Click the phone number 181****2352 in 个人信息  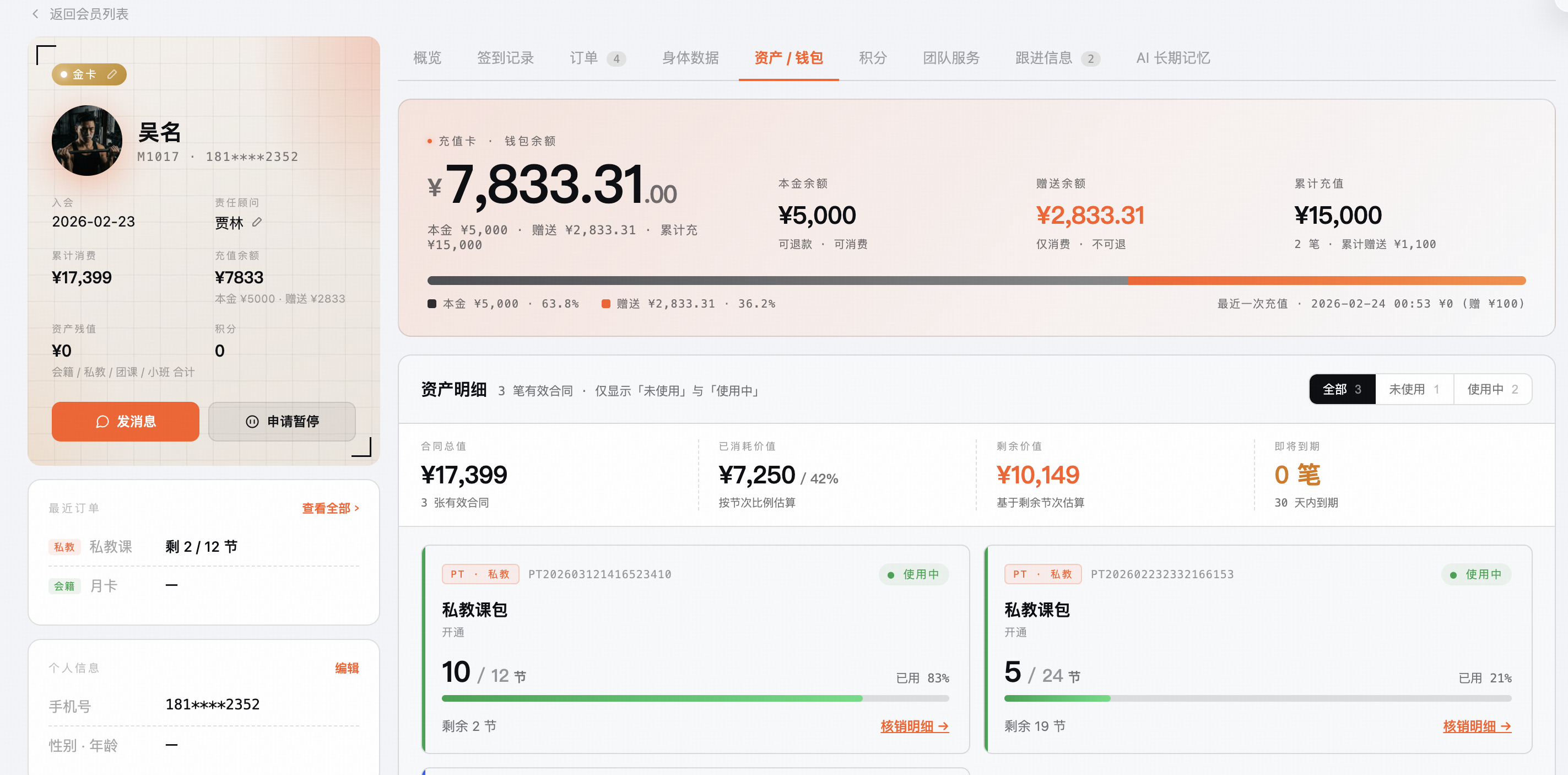213,704
